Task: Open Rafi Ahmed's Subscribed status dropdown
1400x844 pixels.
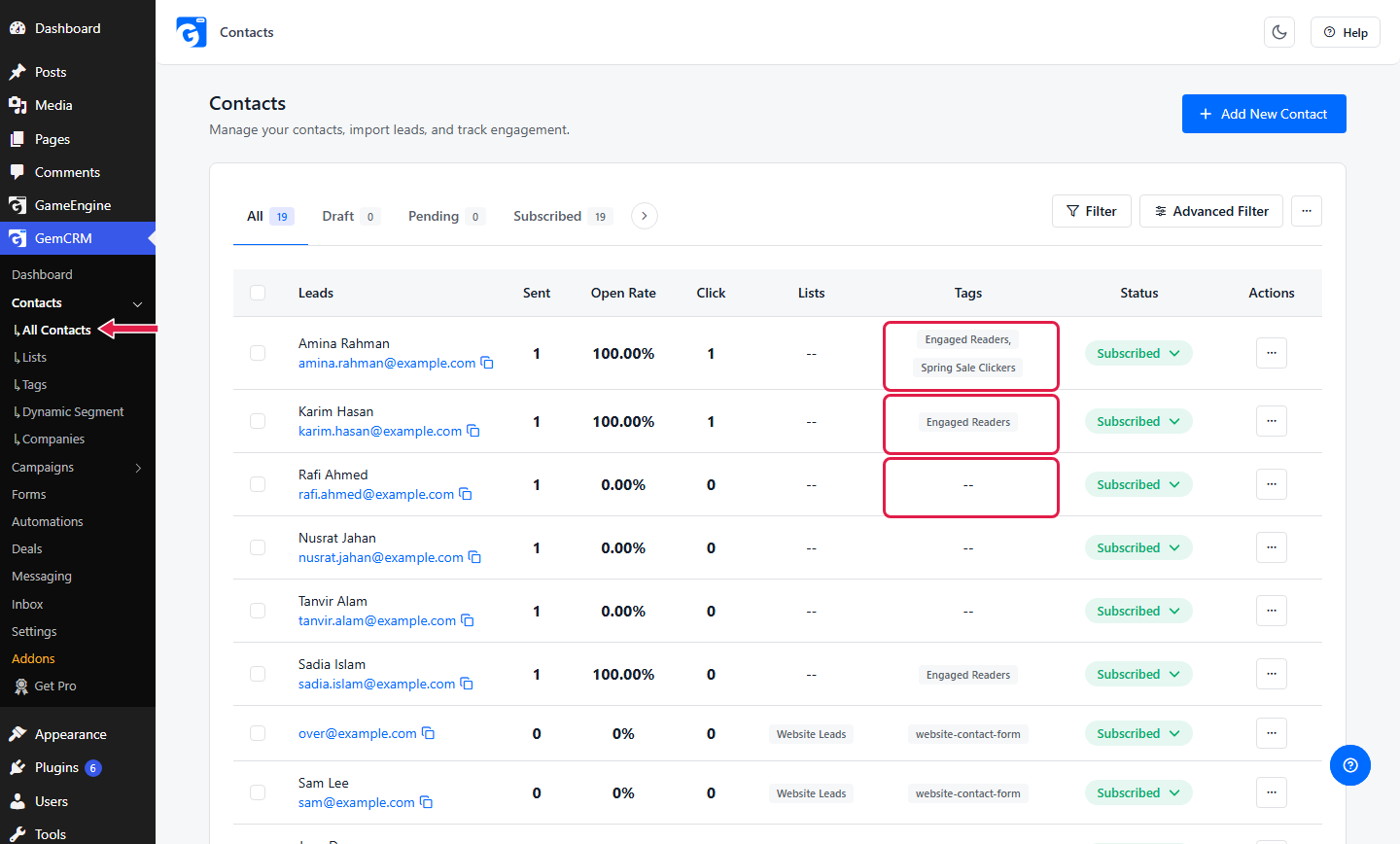Action: (x=1138, y=484)
